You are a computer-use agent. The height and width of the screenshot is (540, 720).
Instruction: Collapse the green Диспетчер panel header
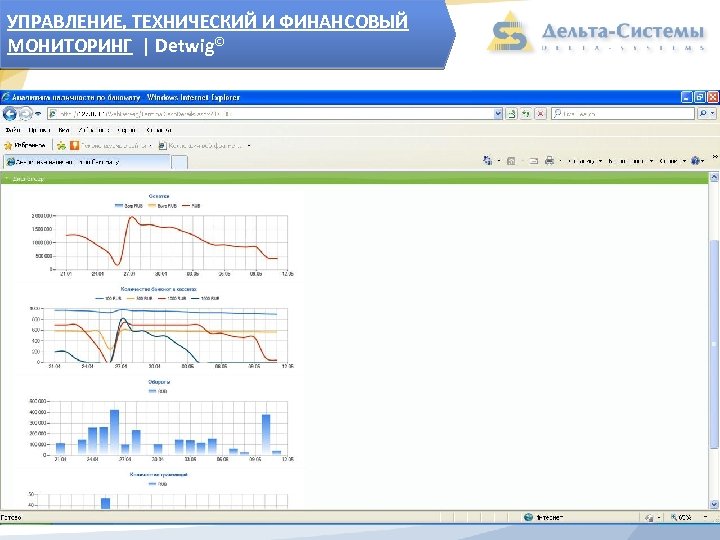coord(354,179)
